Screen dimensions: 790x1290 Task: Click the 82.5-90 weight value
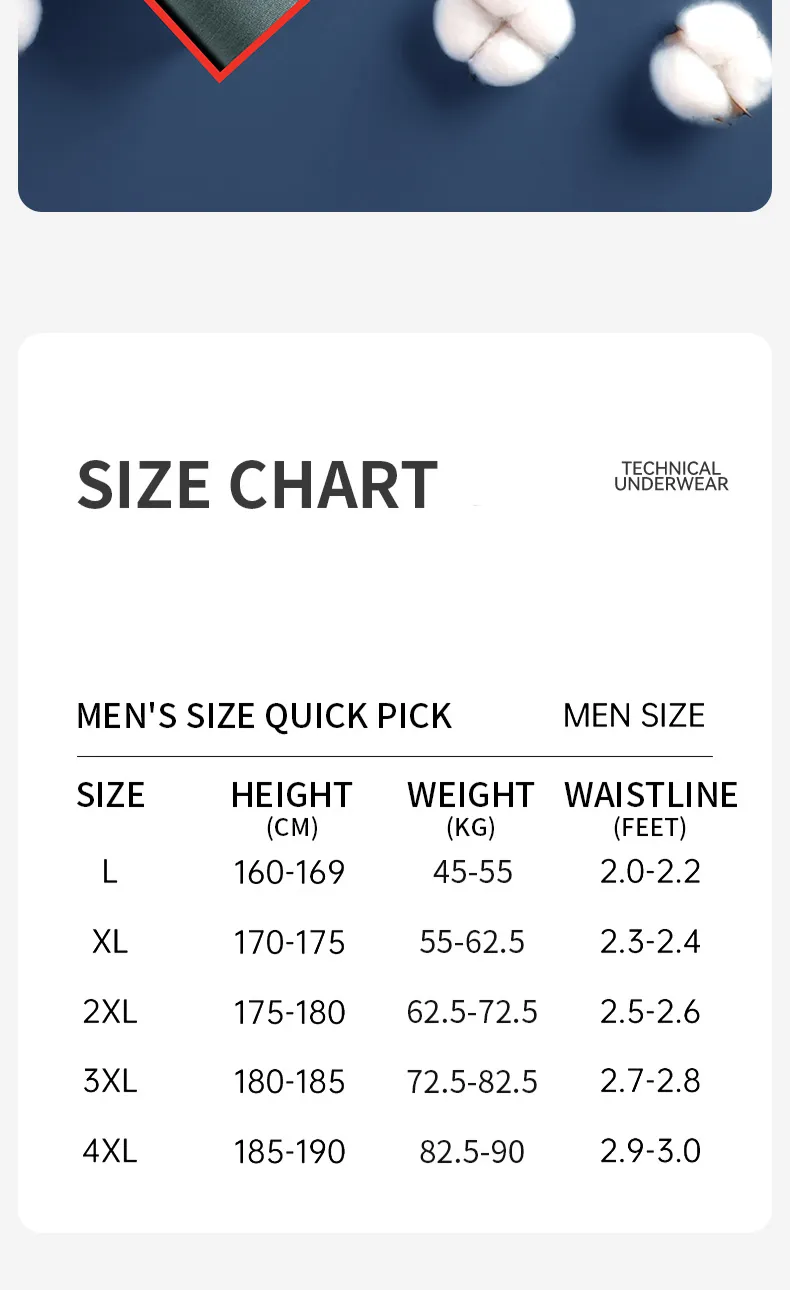click(x=472, y=1152)
